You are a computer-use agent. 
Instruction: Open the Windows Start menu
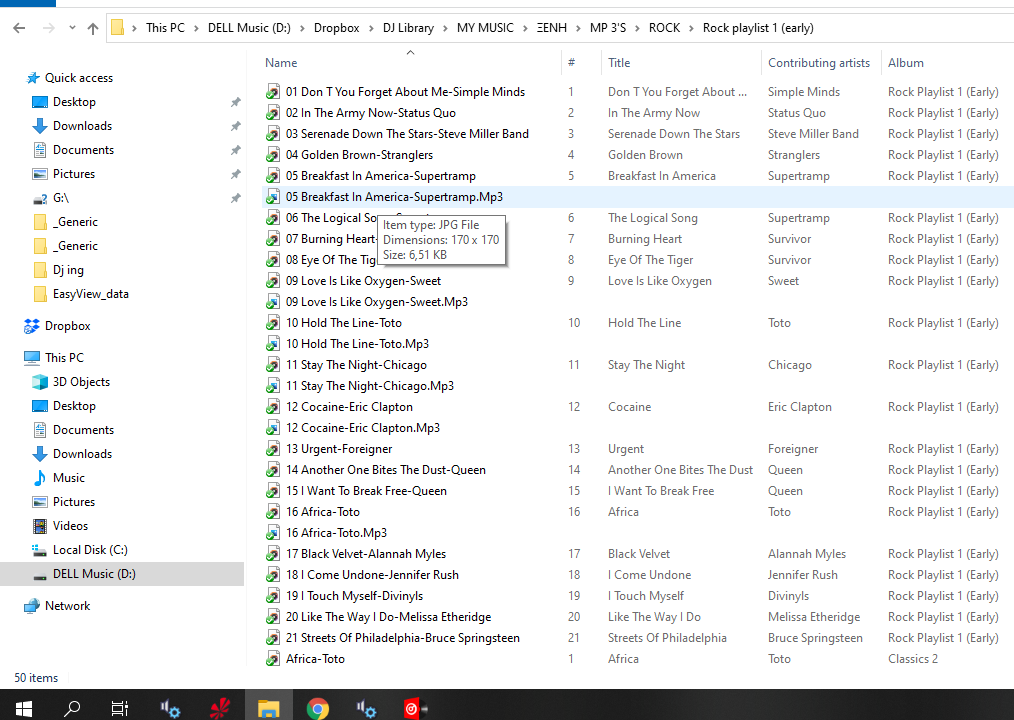pyautogui.click(x=23, y=708)
